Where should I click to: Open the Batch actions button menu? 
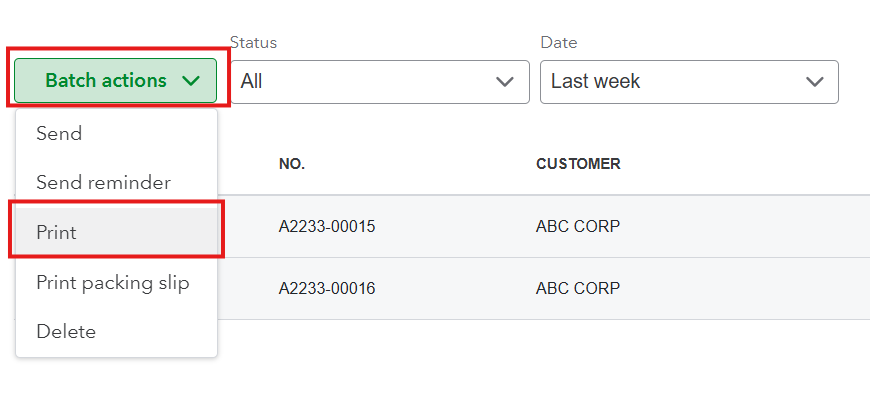pyautogui.click(x=105, y=81)
